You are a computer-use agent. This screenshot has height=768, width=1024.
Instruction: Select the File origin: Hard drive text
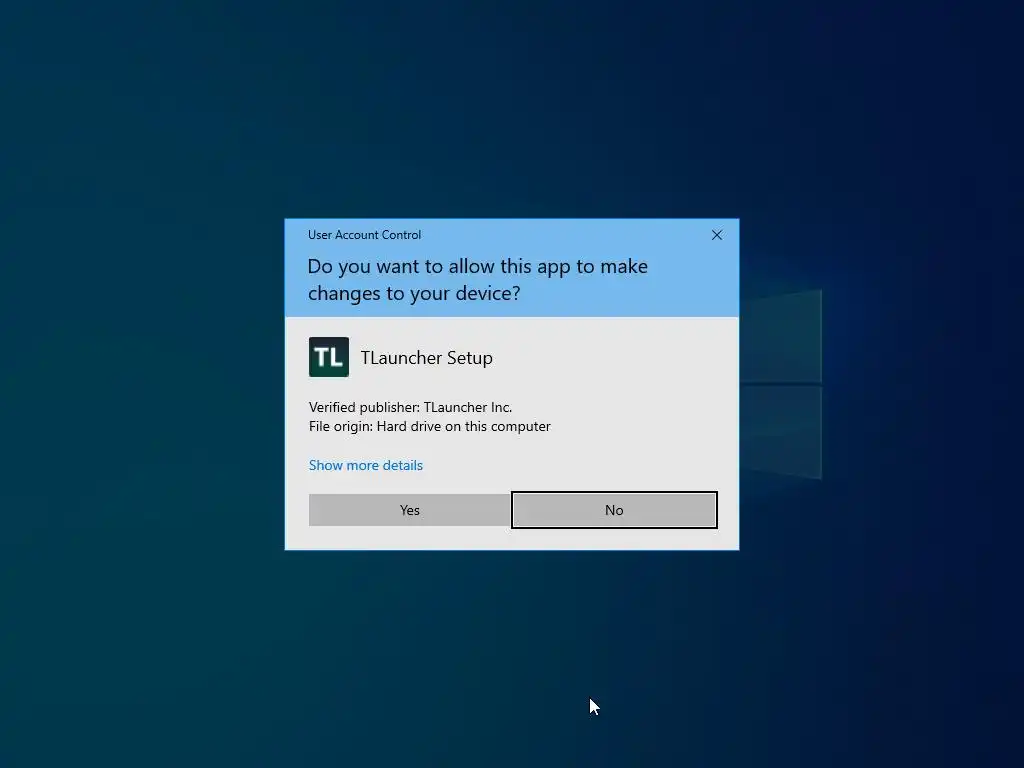point(430,426)
